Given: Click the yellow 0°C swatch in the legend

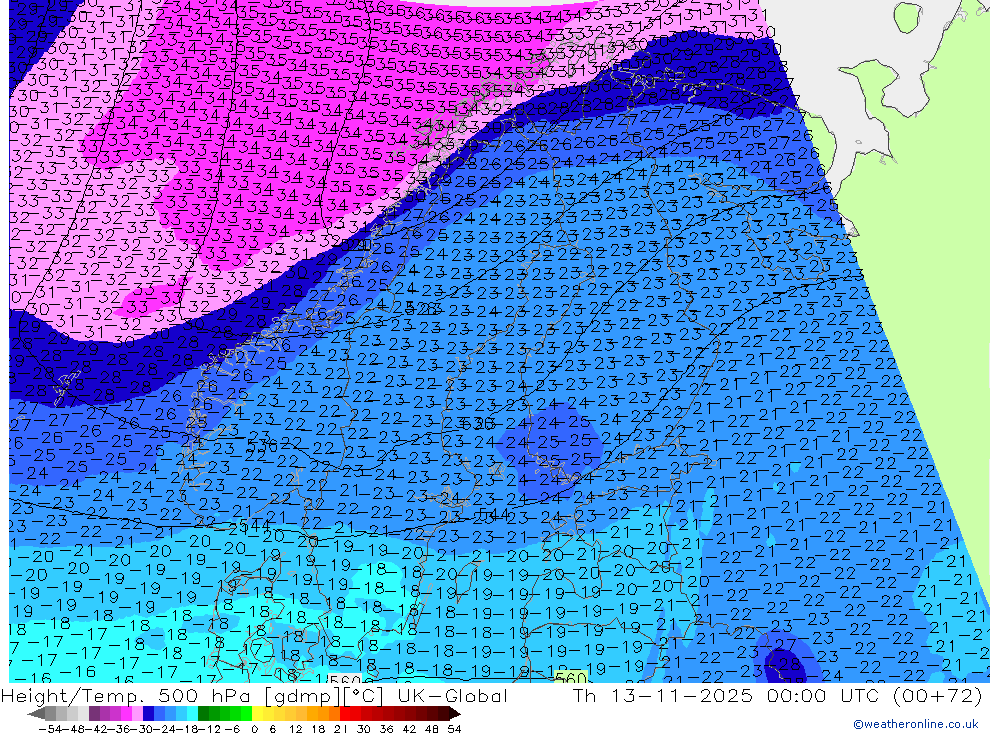Looking at the screenshot, I should (x=258, y=713).
